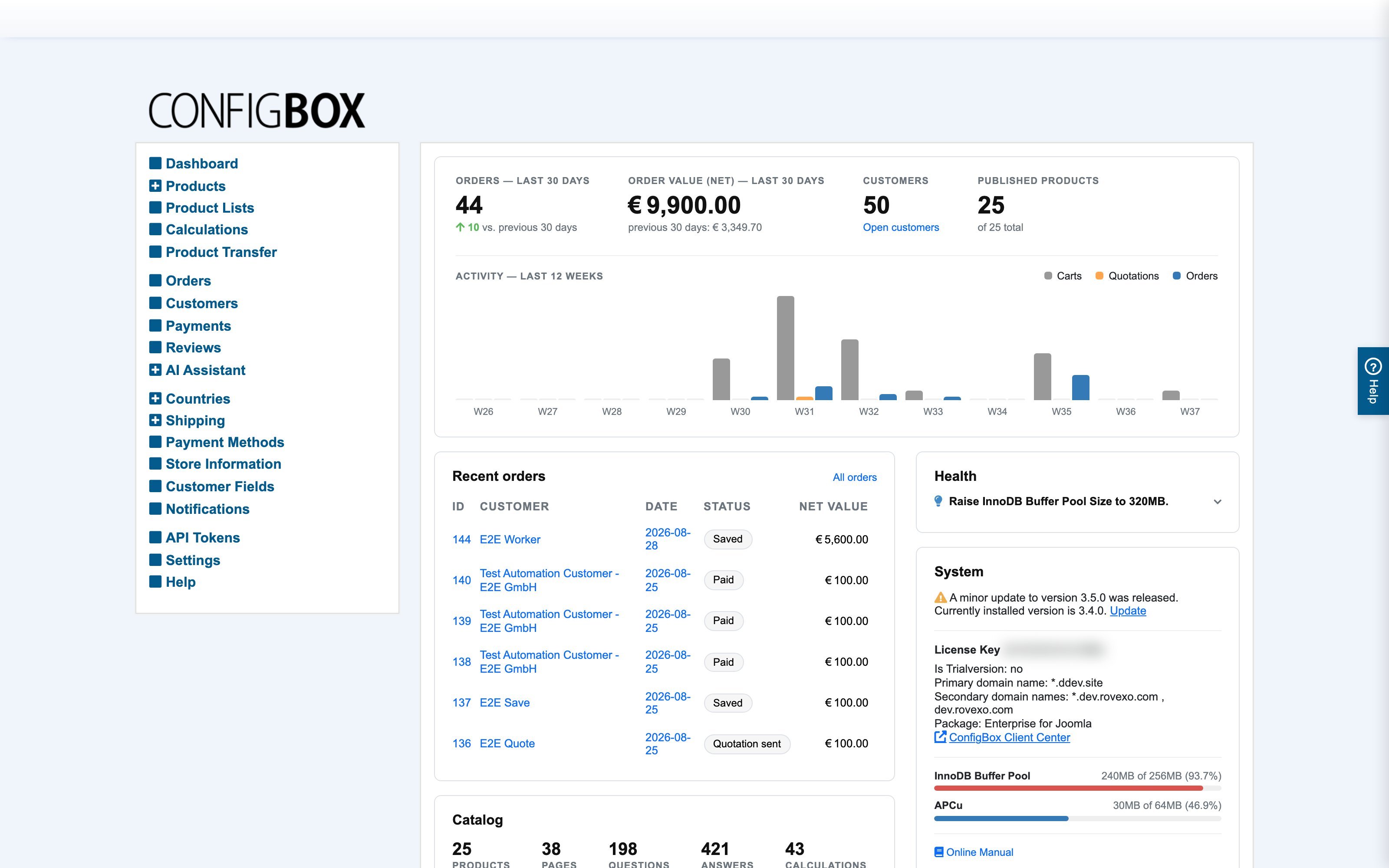Open Payment Methods menu item
The width and height of the screenshot is (1389, 868).
tap(224, 442)
